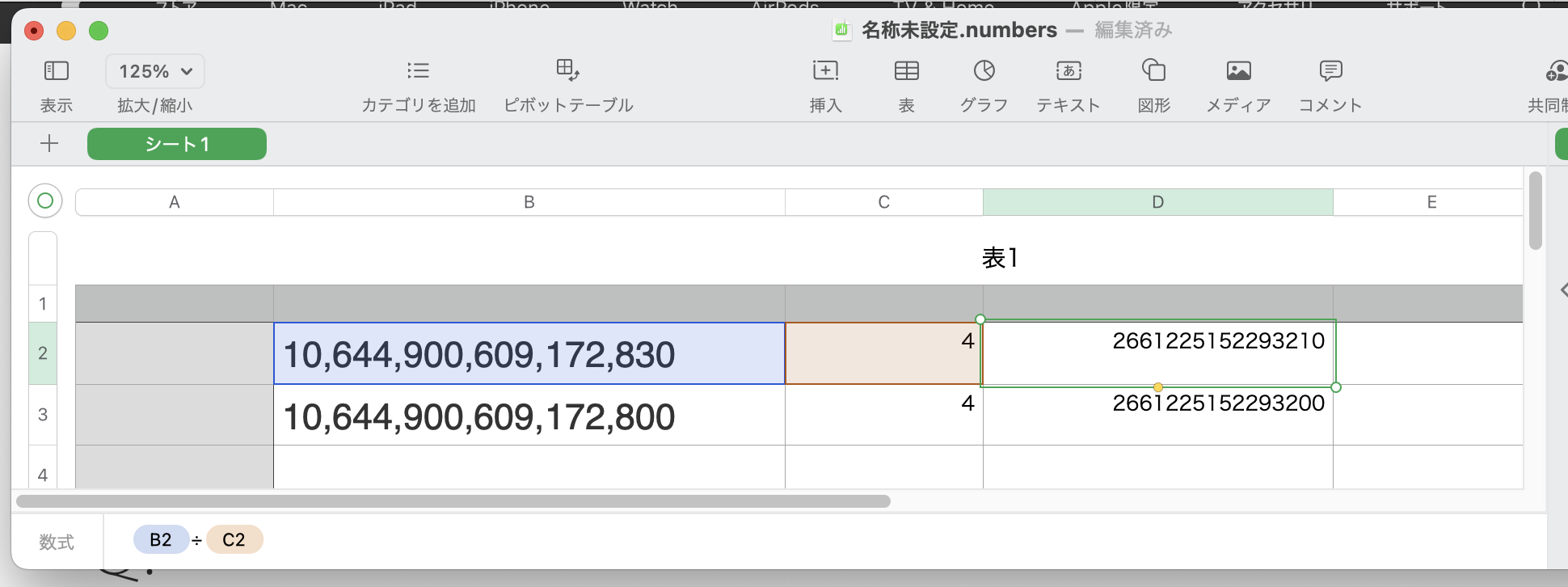This screenshot has height=587, width=1568.
Task: Click the ピボットテーブル (Pivot Table) icon
Action: (568, 71)
